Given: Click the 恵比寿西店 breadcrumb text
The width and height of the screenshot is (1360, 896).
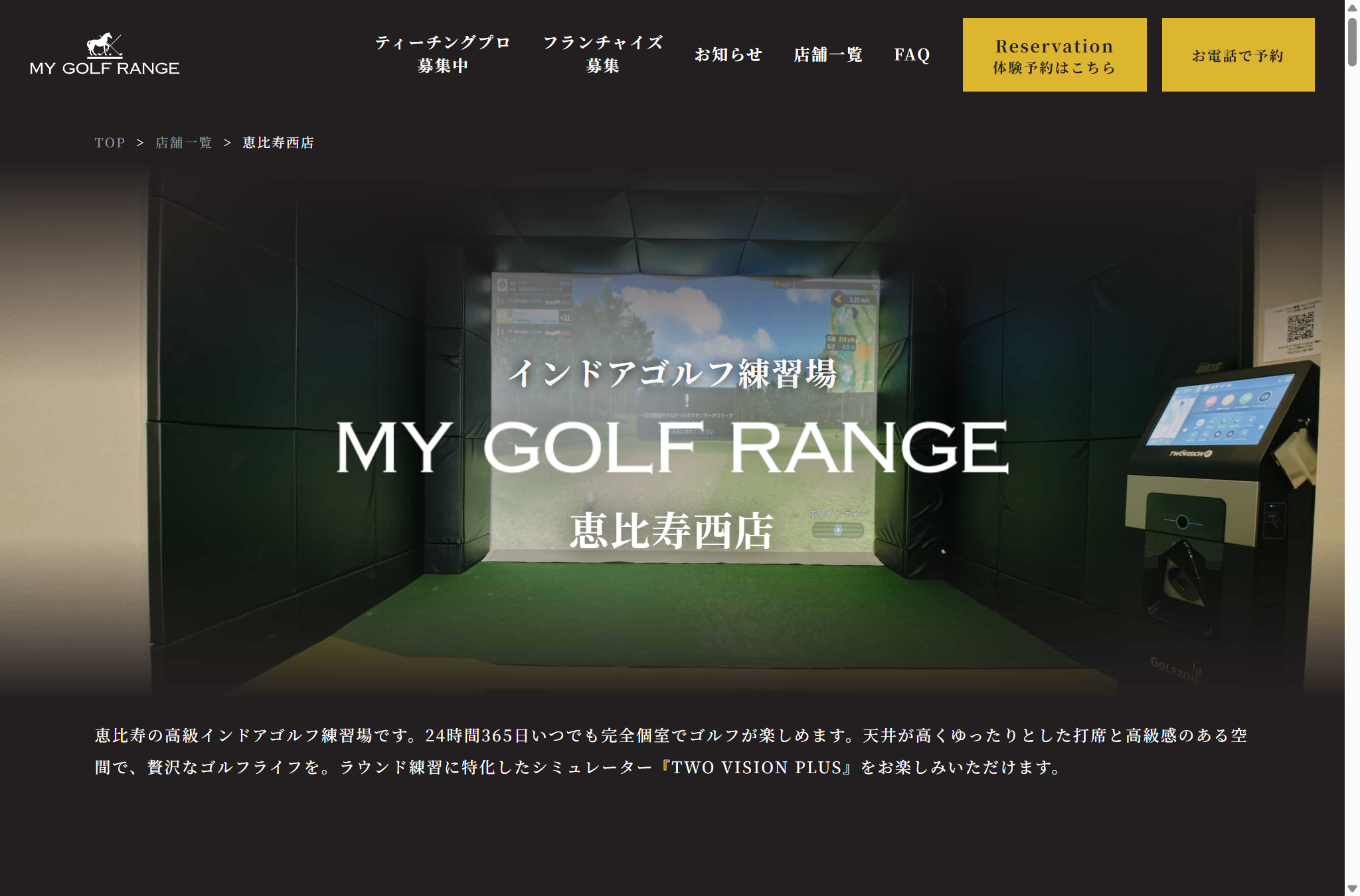Looking at the screenshot, I should 278,143.
